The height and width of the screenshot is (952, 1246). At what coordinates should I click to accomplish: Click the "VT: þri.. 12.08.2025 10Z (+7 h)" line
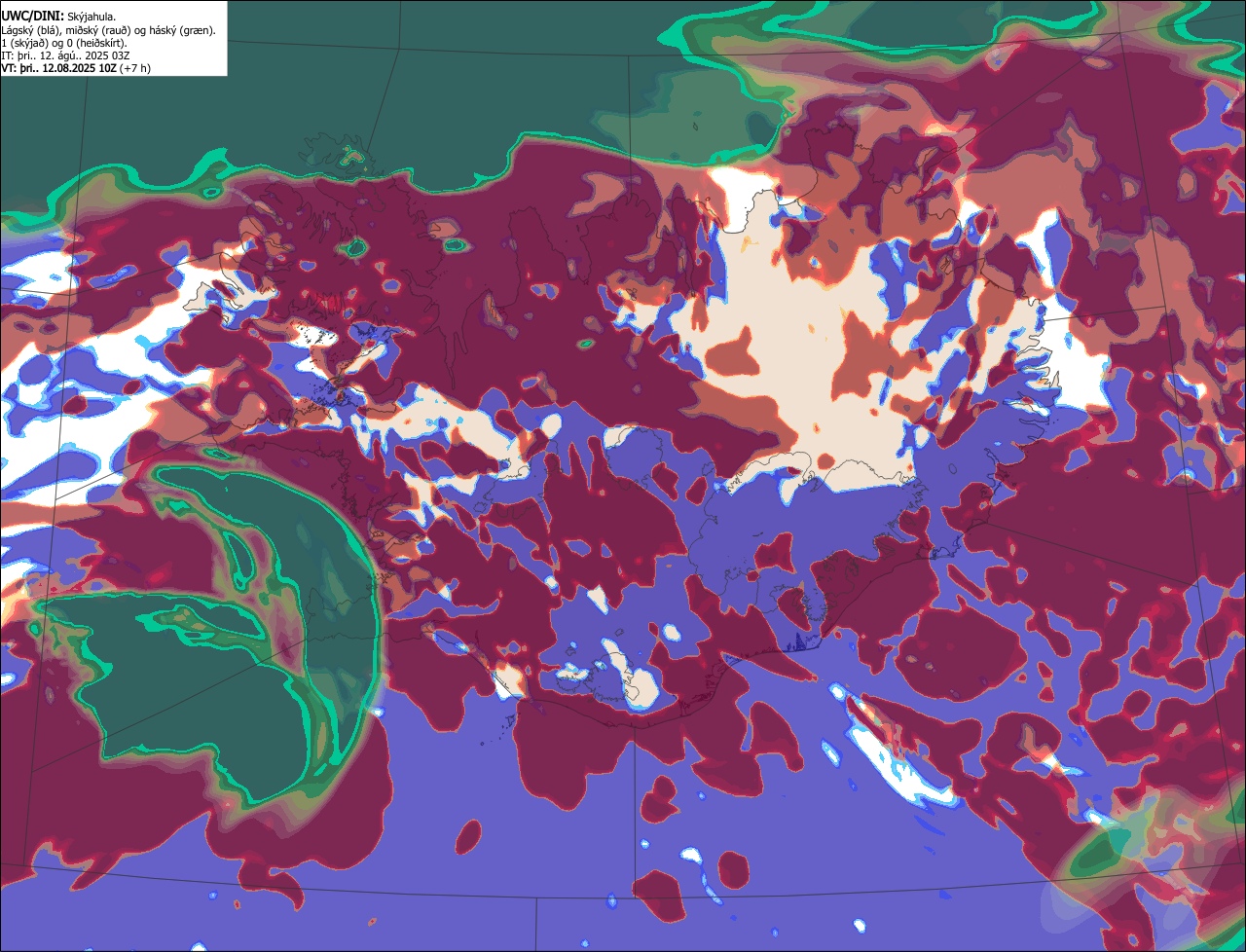(76, 68)
